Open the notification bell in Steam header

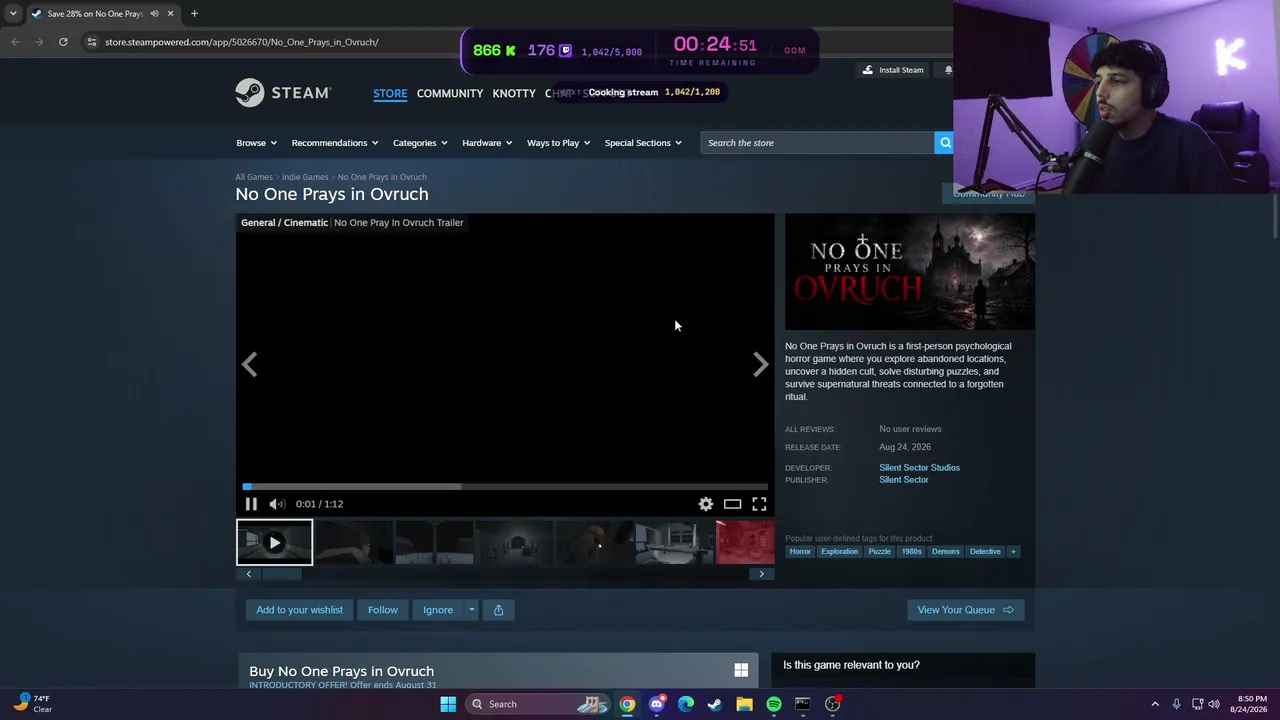click(948, 70)
